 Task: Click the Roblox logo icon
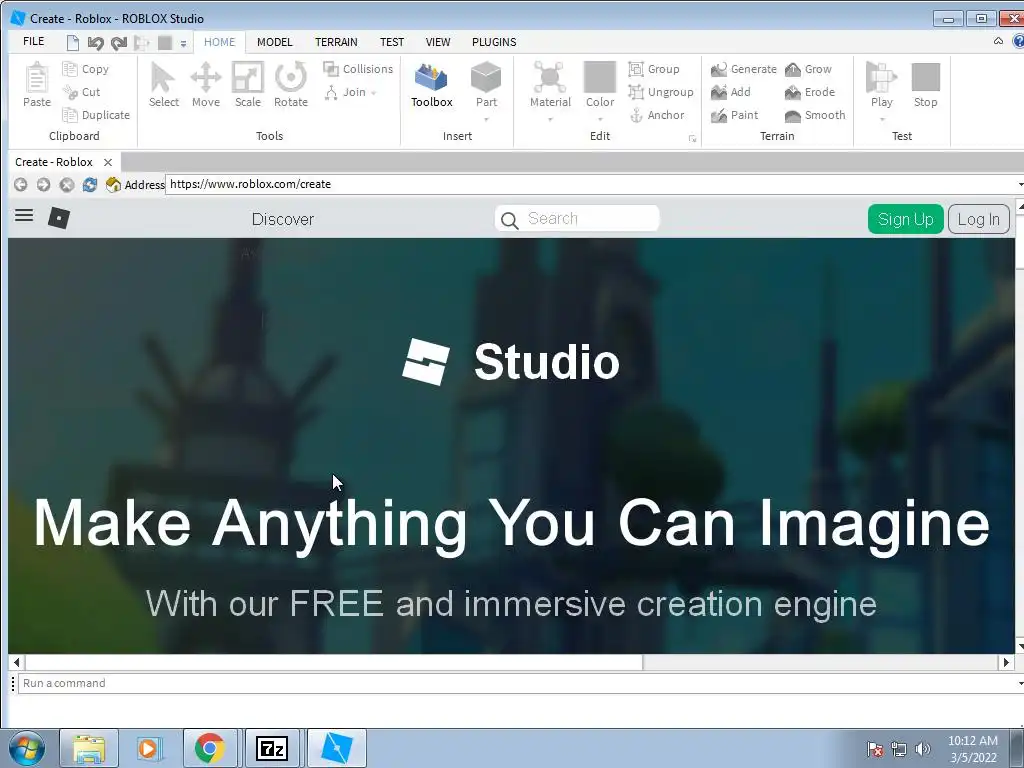(x=59, y=217)
